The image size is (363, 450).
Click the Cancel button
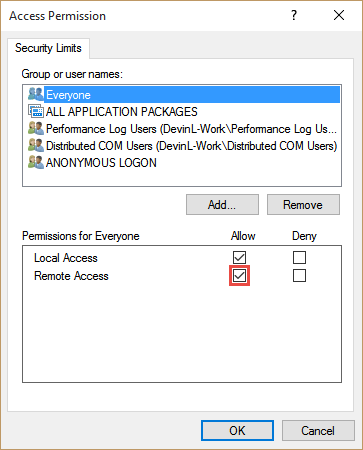tap(318, 431)
